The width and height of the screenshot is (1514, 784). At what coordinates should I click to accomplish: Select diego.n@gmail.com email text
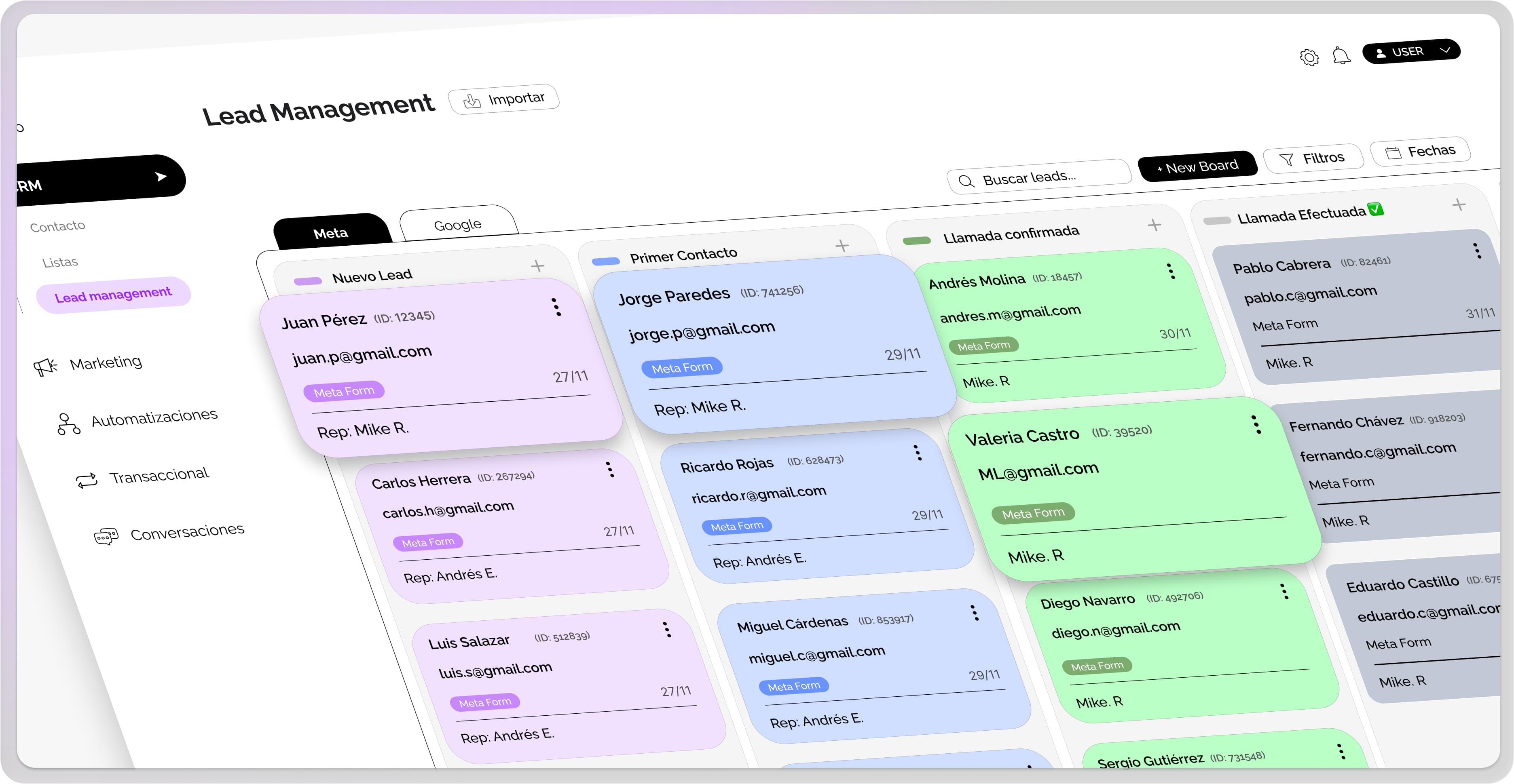click(1116, 630)
